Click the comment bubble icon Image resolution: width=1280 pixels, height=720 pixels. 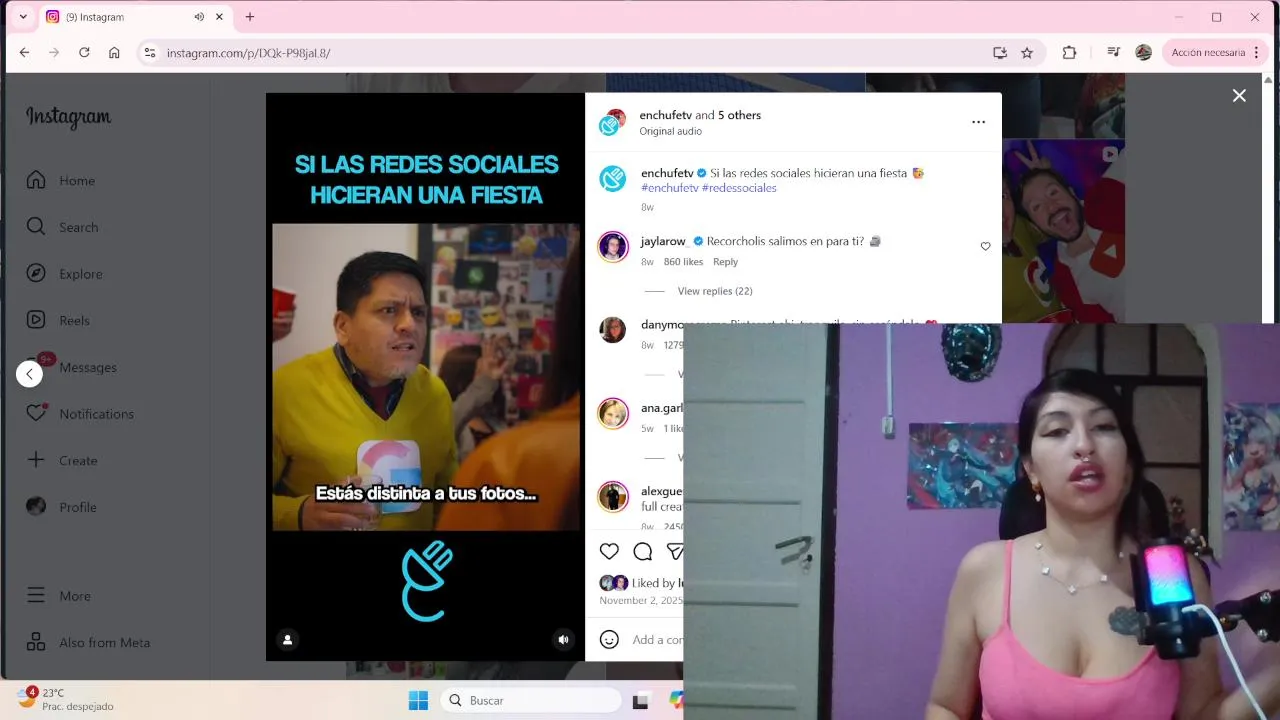(643, 551)
